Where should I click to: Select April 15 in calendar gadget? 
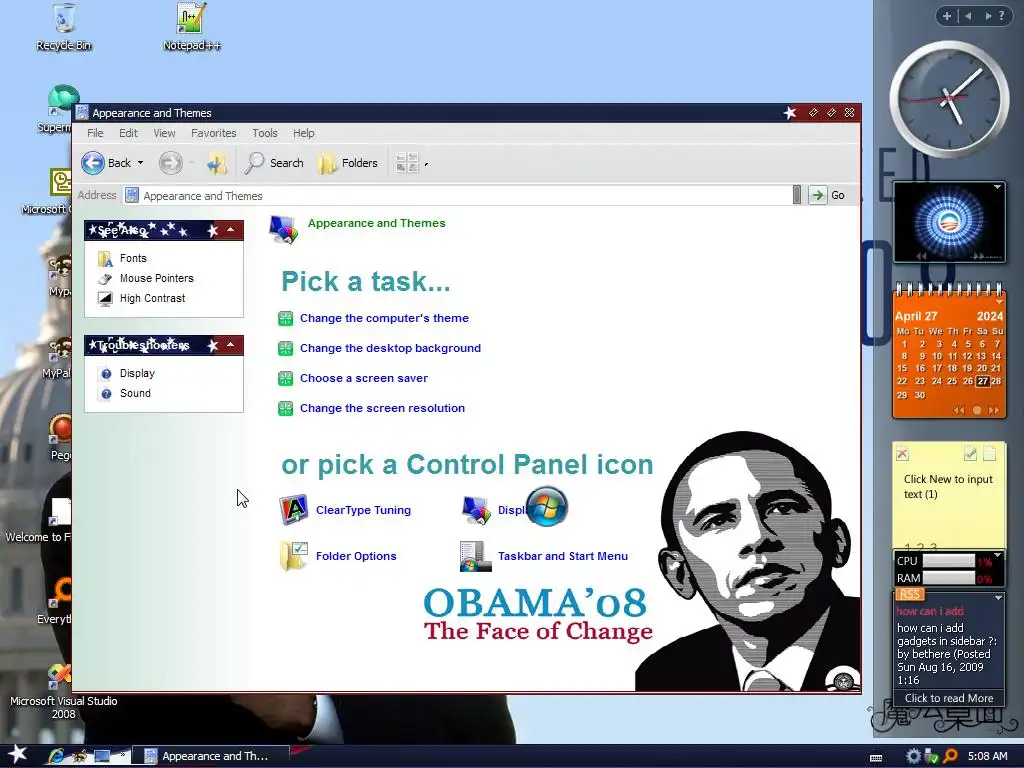click(903, 368)
